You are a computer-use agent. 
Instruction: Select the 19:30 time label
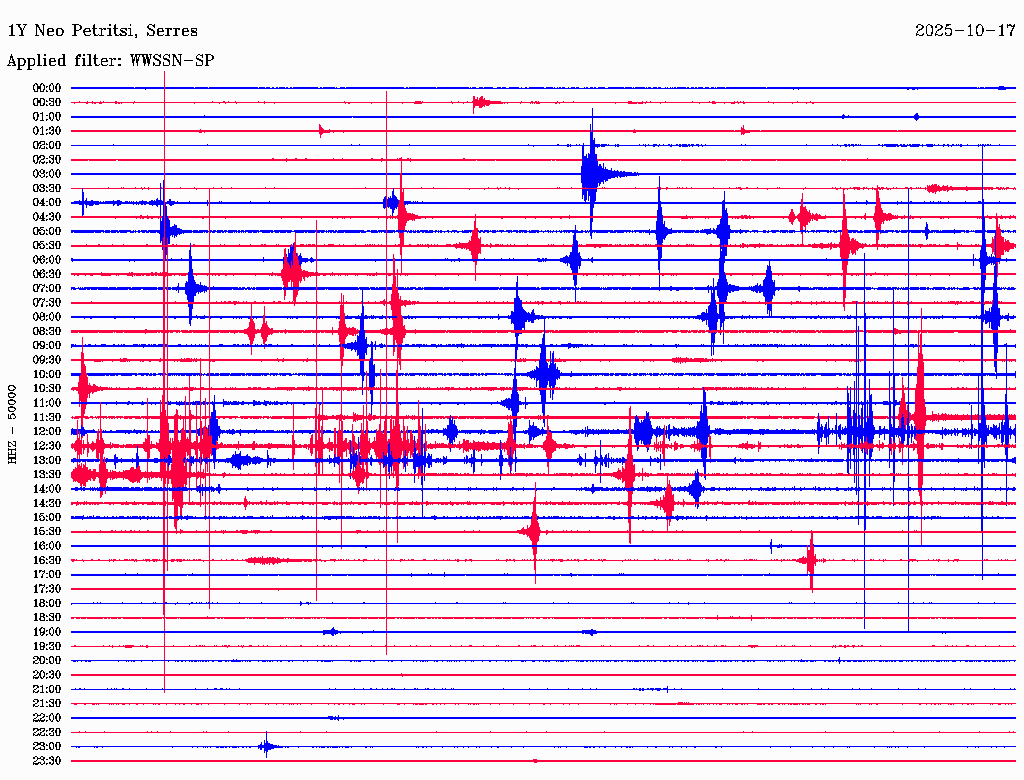click(47, 646)
